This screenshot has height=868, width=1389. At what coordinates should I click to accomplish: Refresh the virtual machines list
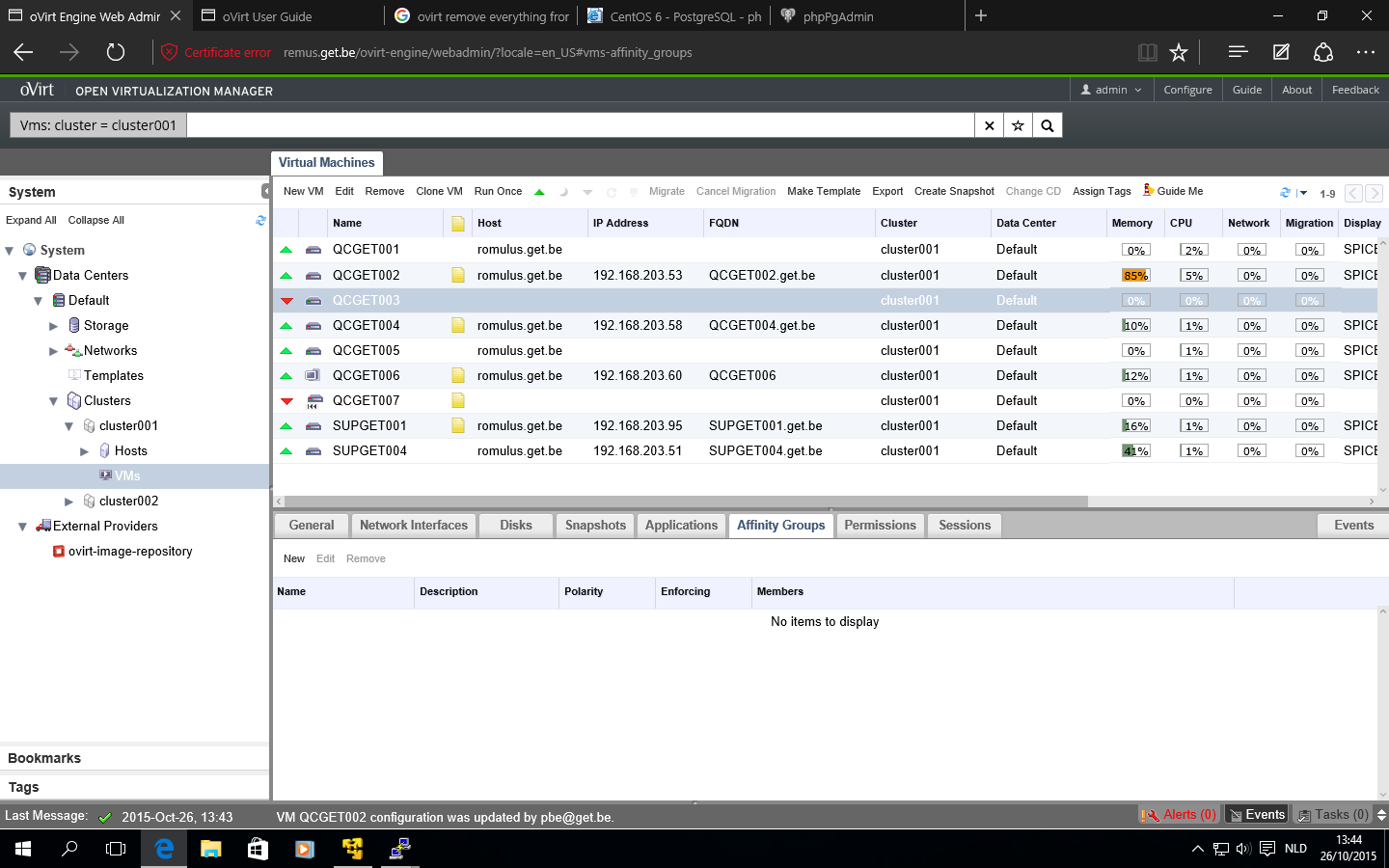click(1285, 193)
